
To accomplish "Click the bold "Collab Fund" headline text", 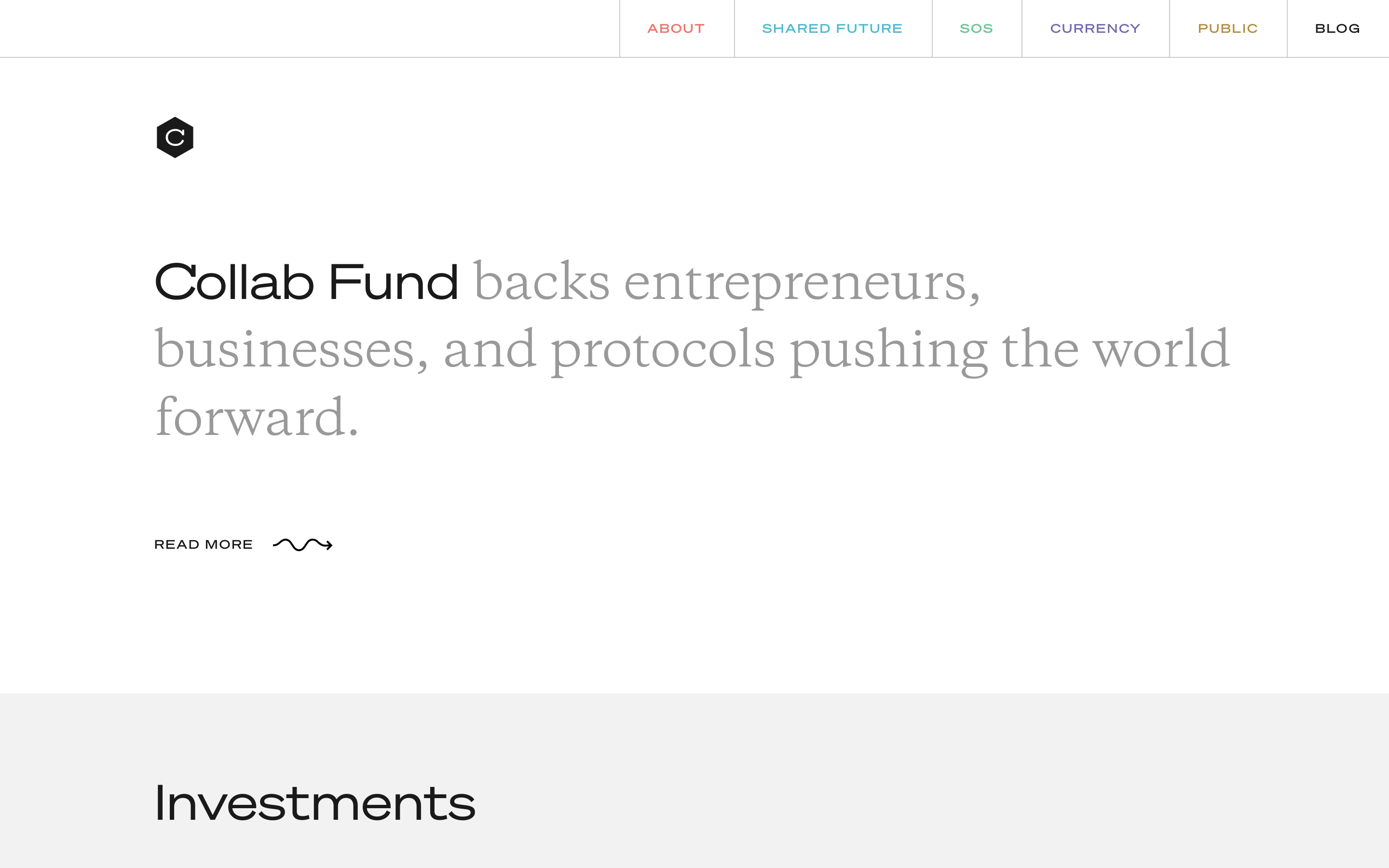I will coord(307,282).
